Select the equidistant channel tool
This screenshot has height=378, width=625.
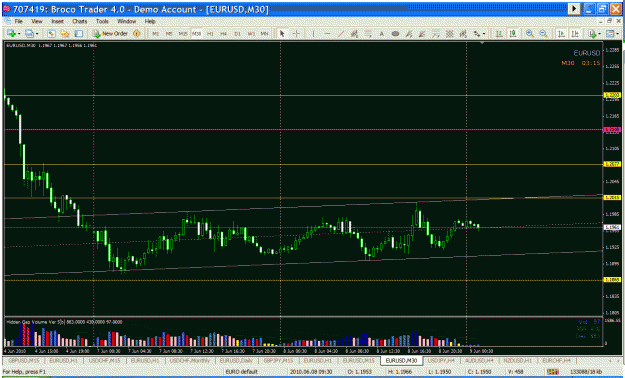point(354,34)
